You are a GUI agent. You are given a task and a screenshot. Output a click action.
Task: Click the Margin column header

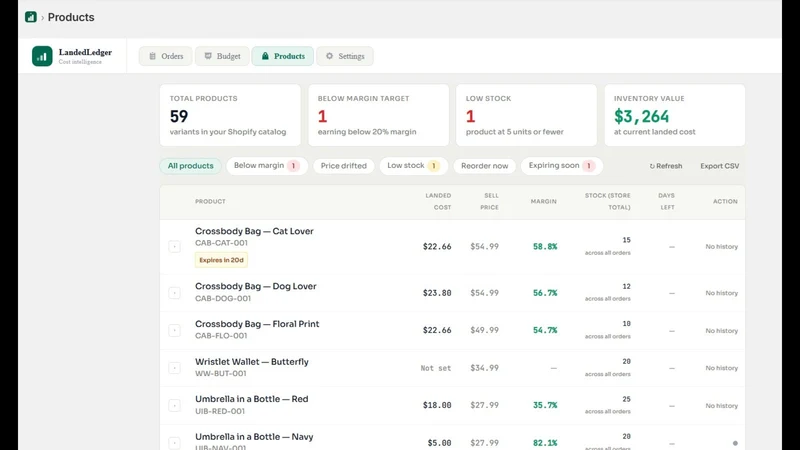click(x=543, y=202)
